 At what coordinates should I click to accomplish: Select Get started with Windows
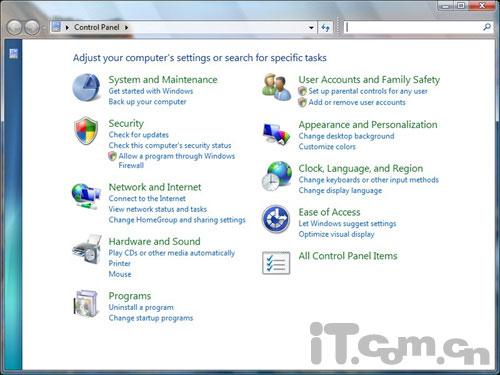pyautogui.click(x=151, y=91)
